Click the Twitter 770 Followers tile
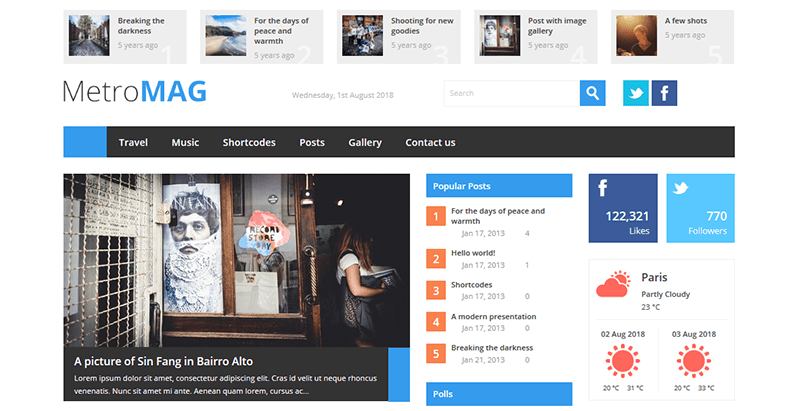This screenshot has width=800, height=411. pyautogui.click(x=701, y=208)
